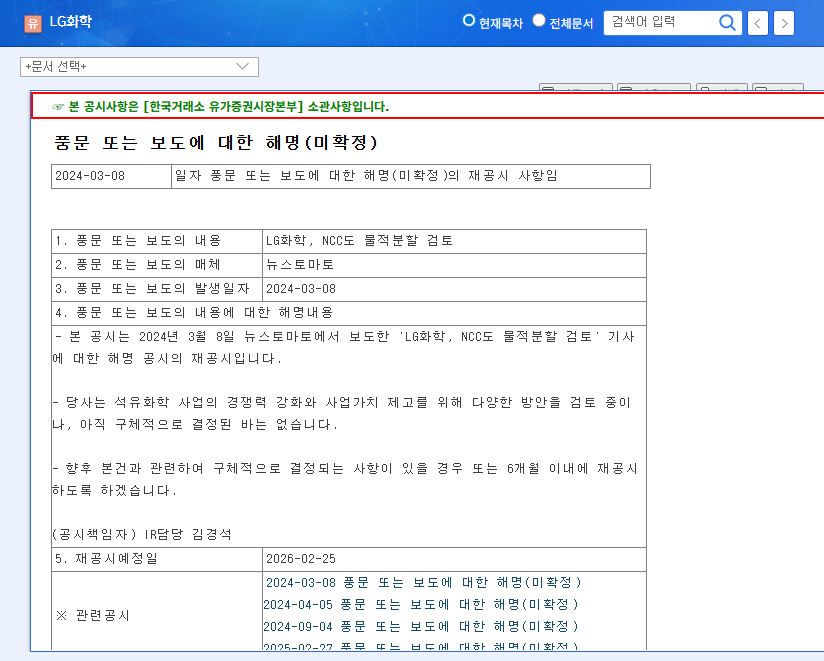Open the 2024-04-05 related disclosure link
The height and width of the screenshot is (661, 824).
pyautogui.click(x=421, y=604)
